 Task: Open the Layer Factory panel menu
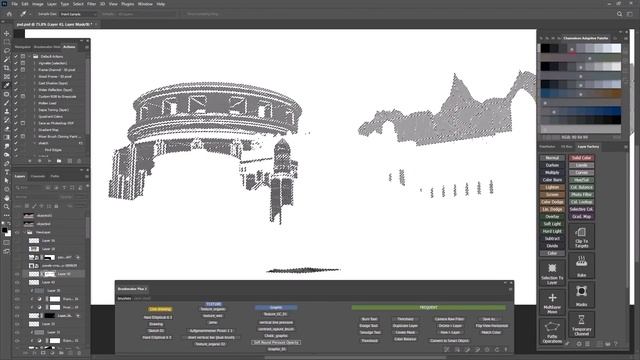point(626,147)
